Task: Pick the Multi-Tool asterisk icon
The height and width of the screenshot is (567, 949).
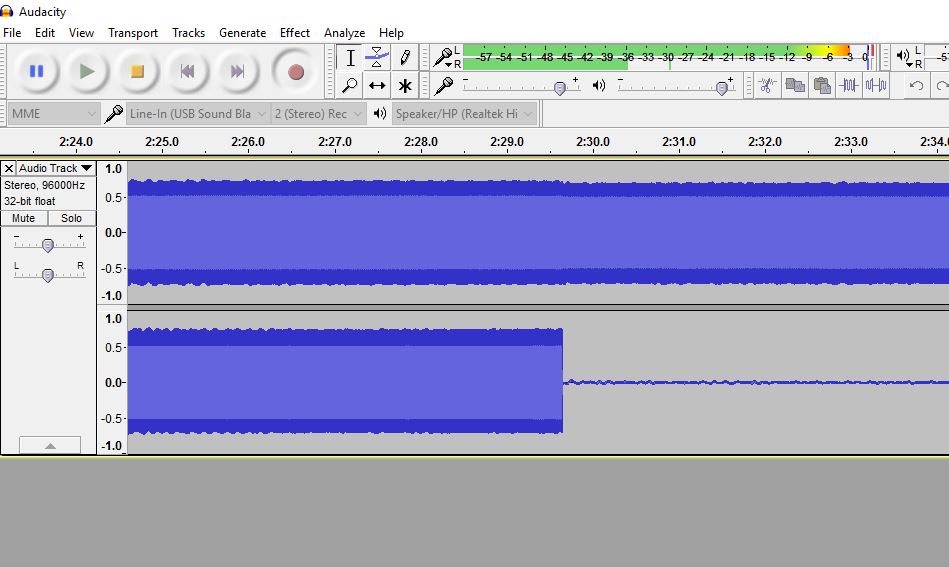Action: pyautogui.click(x=404, y=86)
